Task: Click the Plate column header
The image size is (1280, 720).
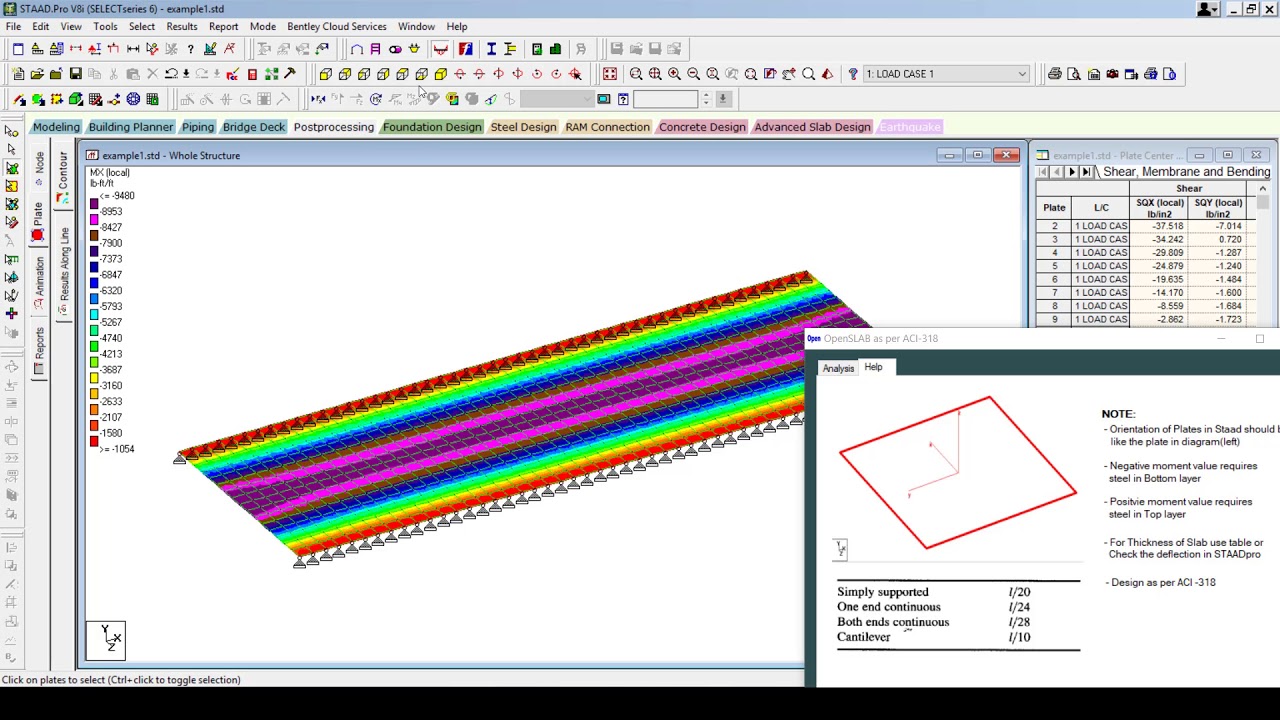Action: tap(1054, 208)
